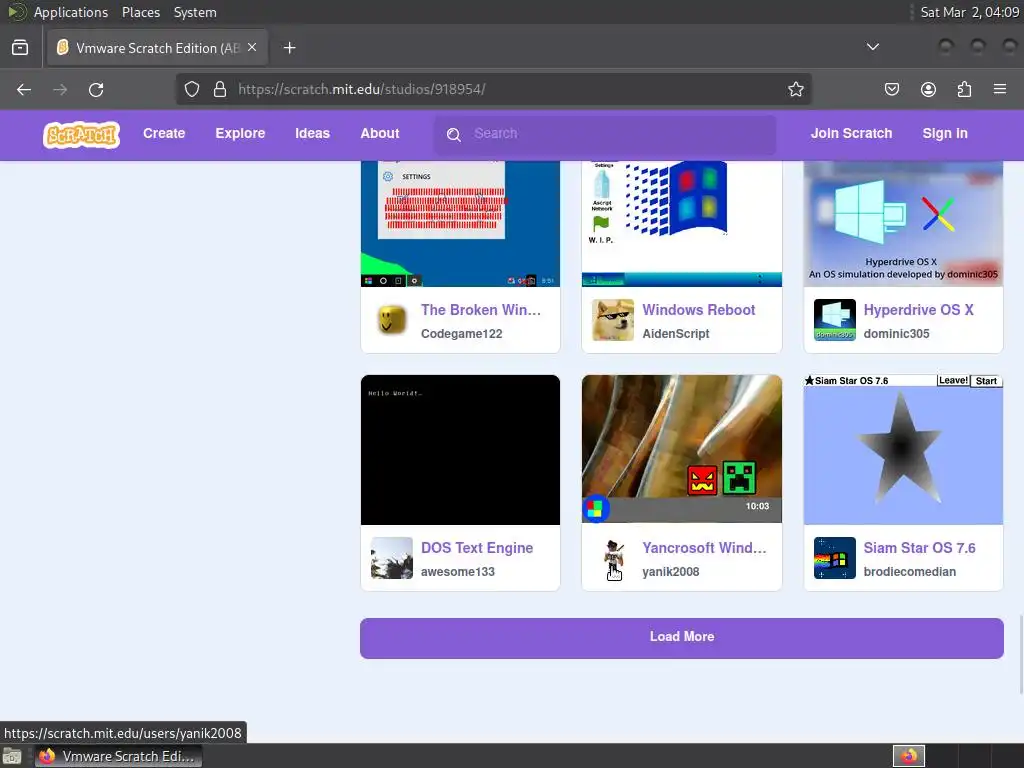This screenshot has height=768, width=1024.
Task: Bookmark this page with the star icon
Action: point(795,89)
